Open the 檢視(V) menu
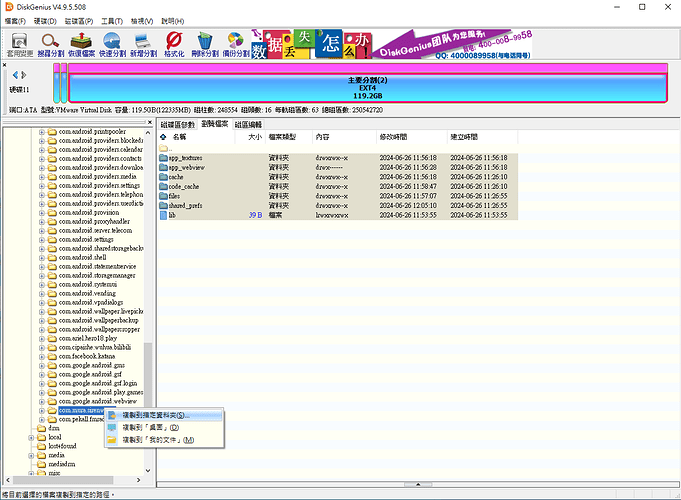 click(142, 21)
